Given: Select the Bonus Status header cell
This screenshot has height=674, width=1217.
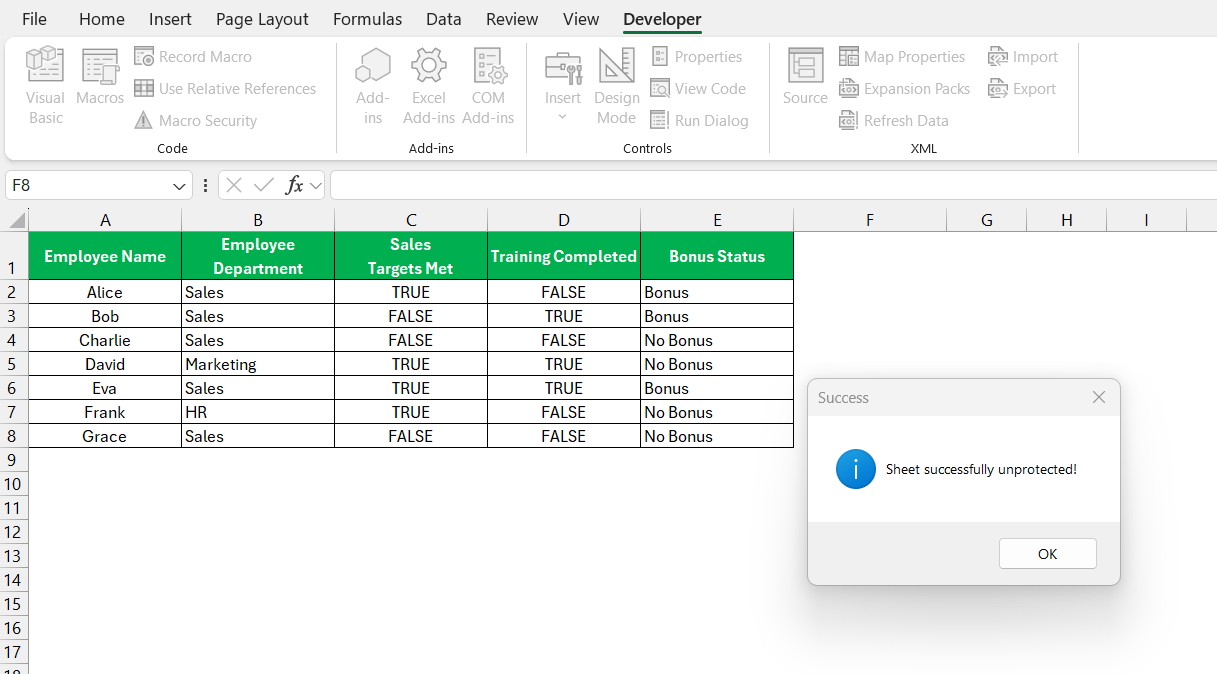Looking at the screenshot, I should [x=717, y=256].
